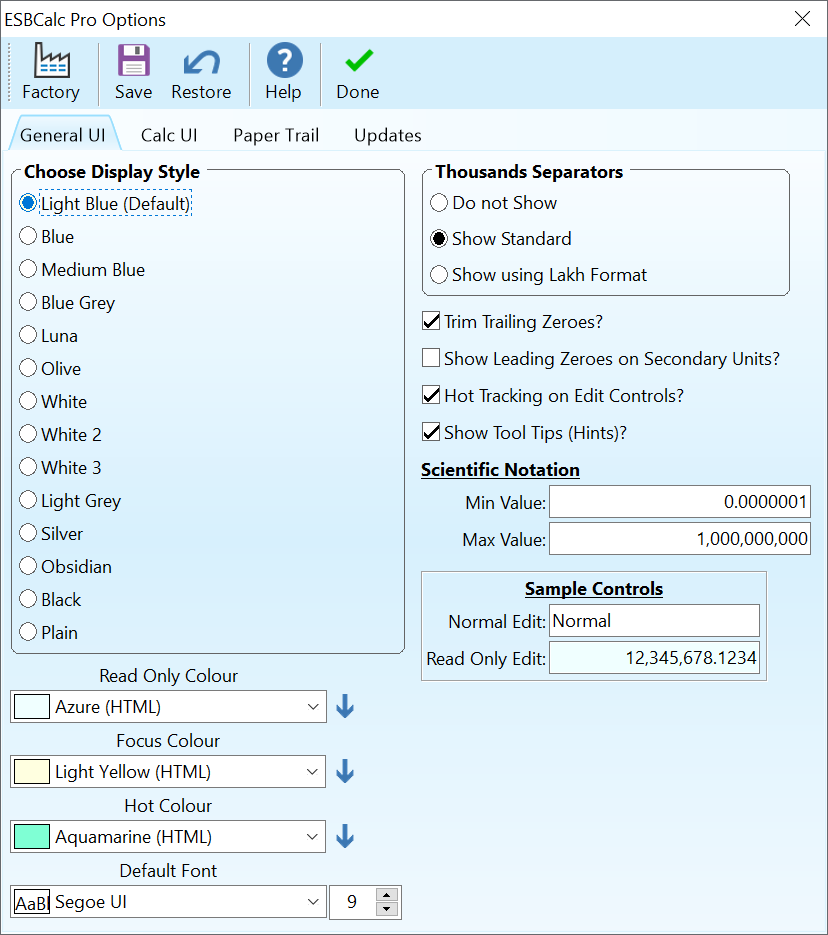Click the blue arrow beside Hot Colour

coord(345,836)
